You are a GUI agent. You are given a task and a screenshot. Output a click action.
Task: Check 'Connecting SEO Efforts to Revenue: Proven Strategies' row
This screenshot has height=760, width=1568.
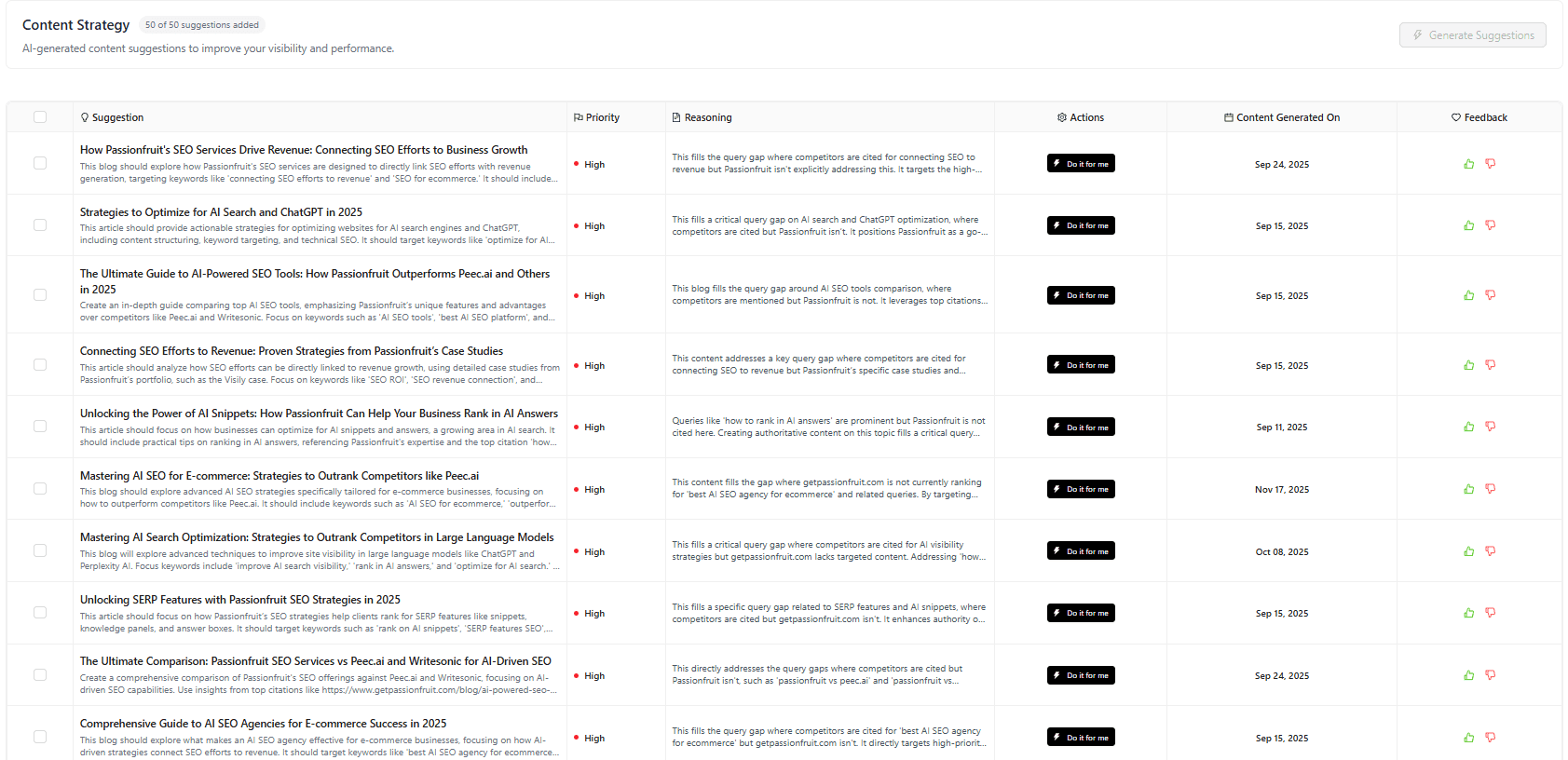[40, 365]
